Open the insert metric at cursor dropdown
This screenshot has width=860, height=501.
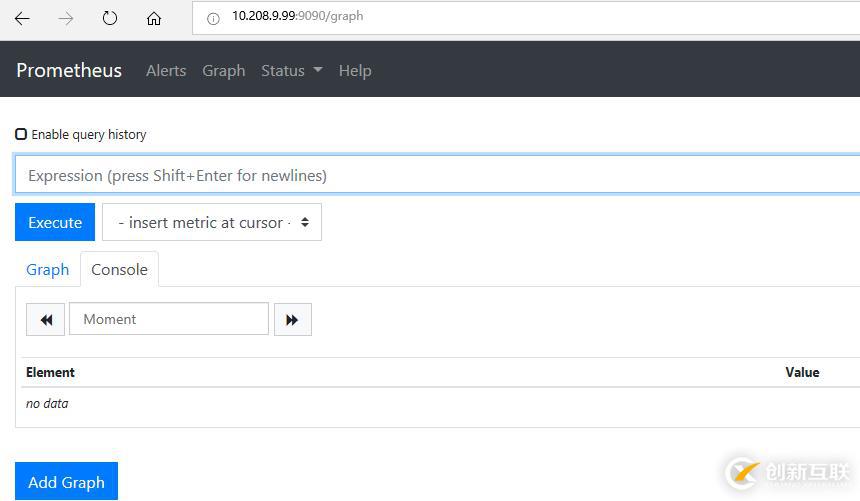tap(212, 222)
